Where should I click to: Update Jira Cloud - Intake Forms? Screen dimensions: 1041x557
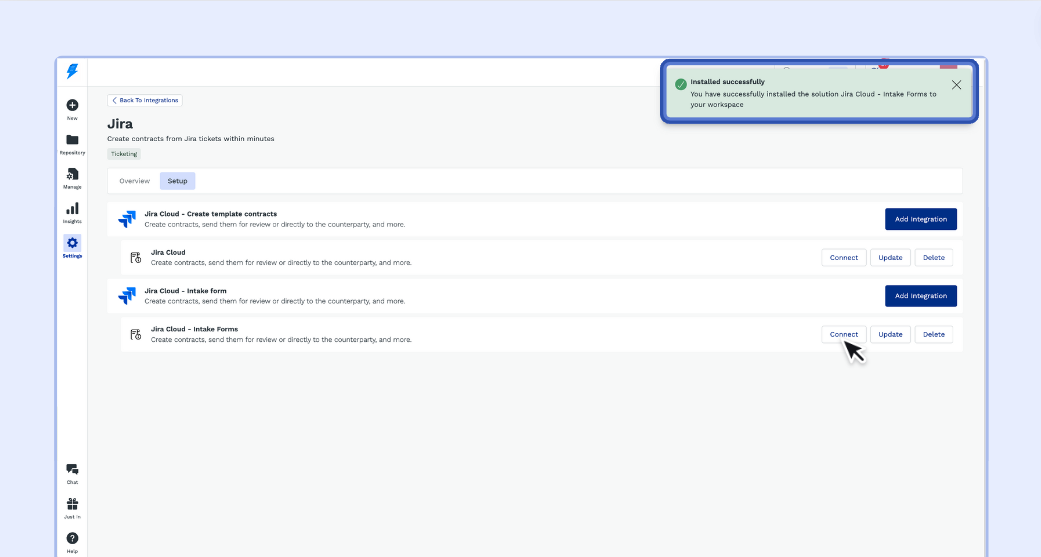[x=890, y=334]
